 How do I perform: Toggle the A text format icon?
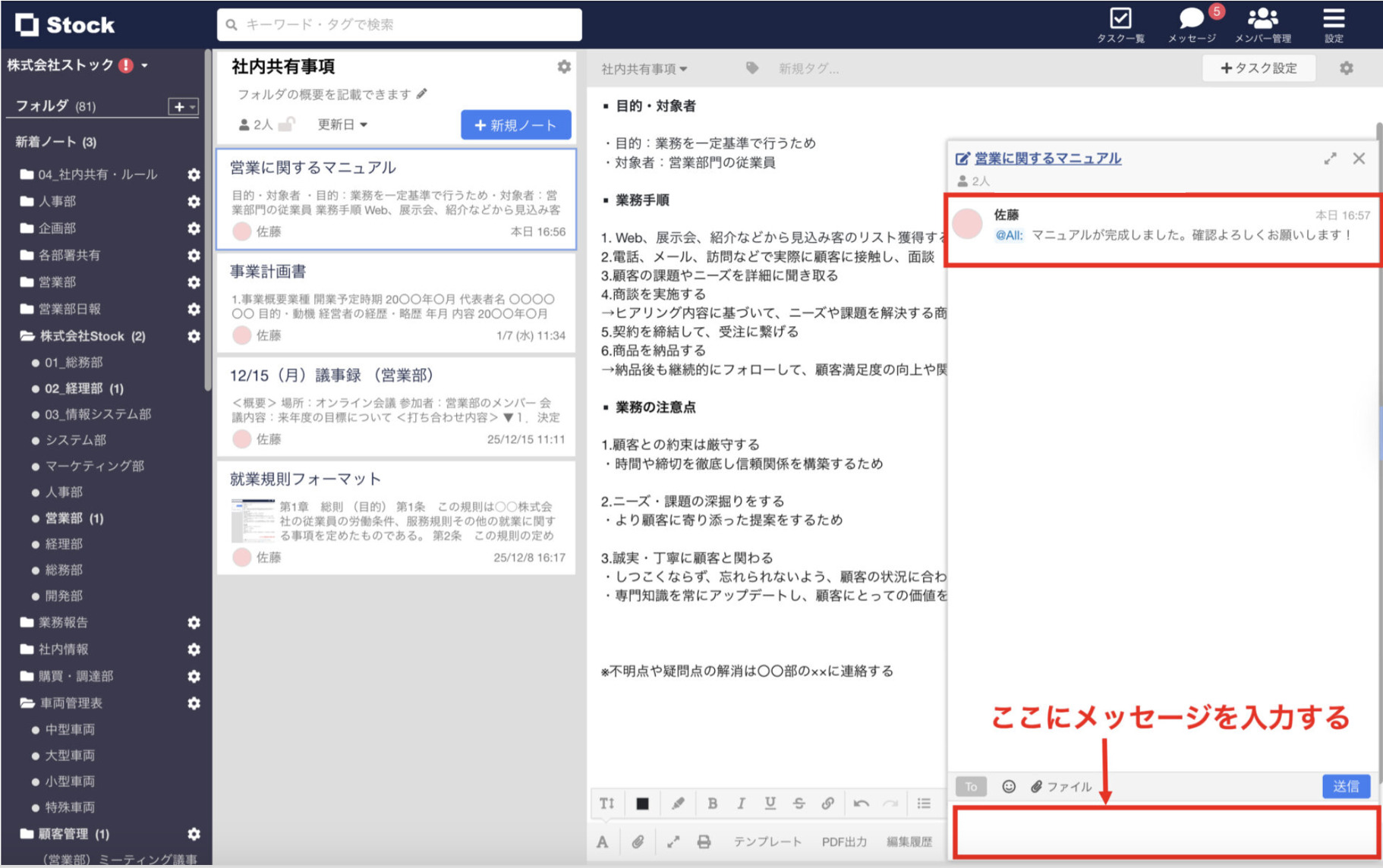click(602, 841)
